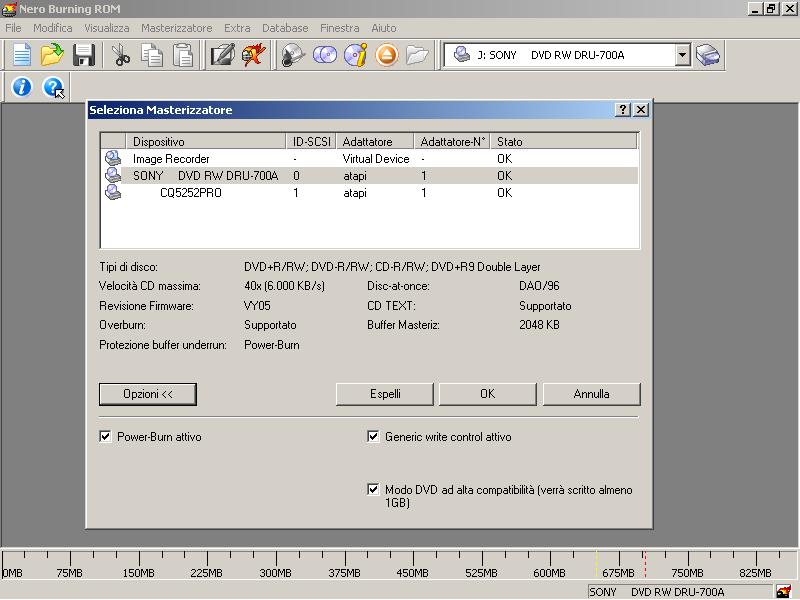The width and height of the screenshot is (800, 600).
Task: Open the Extra menu
Action: pos(237,28)
